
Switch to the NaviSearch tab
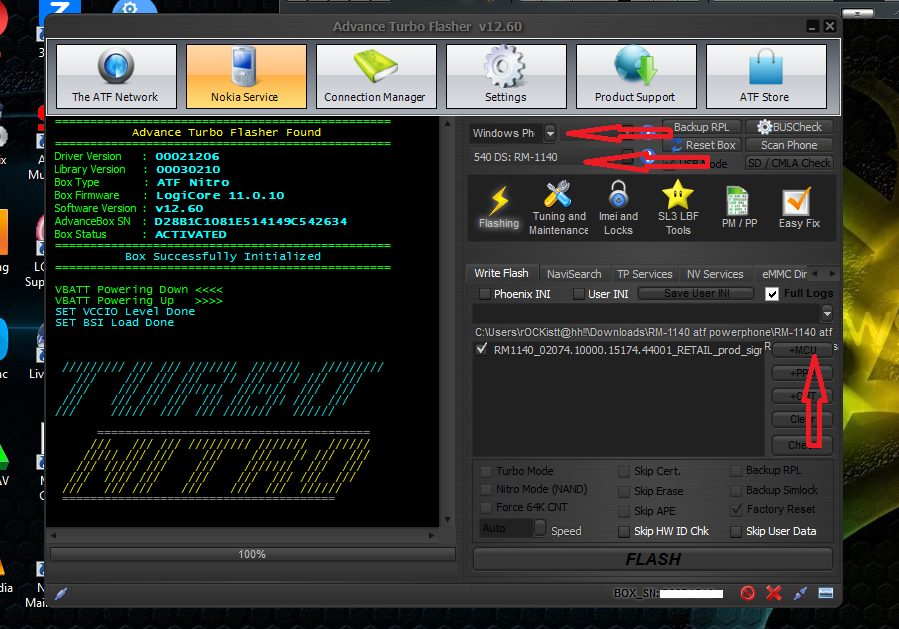click(574, 273)
